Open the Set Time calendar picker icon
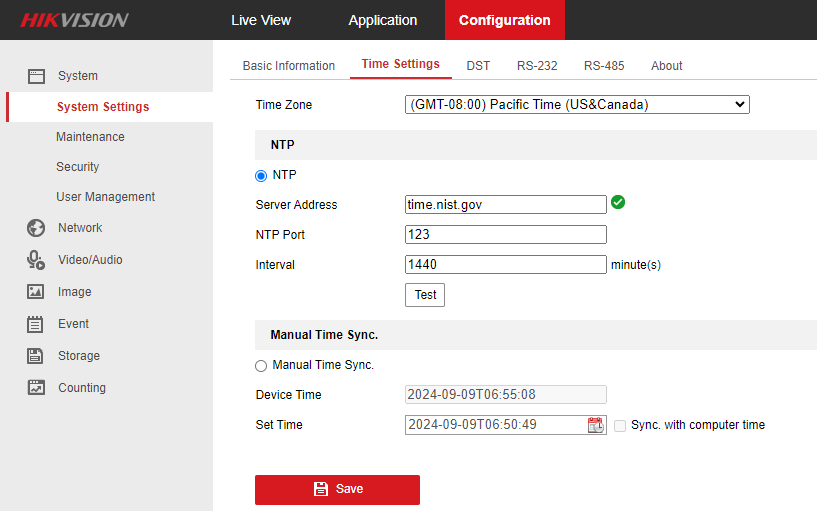This screenshot has width=817, height=511. pos(596,425)
